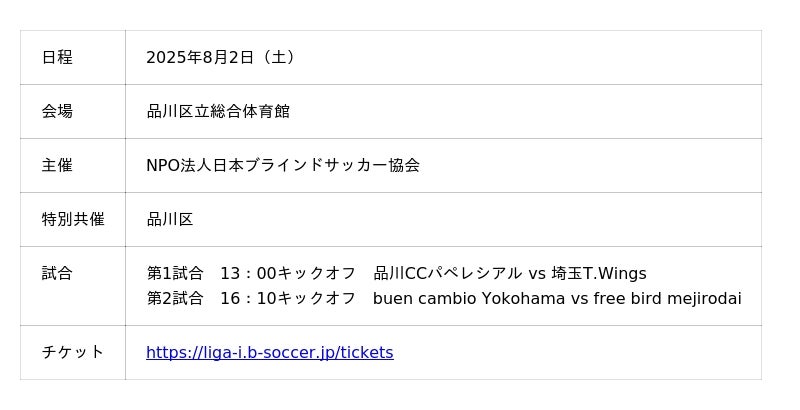Image resolution: width=800 pixels, height=410 pixels.
Task: Open the liga-i.b-soccer.jp tickets link
Action: coord(269,352)
